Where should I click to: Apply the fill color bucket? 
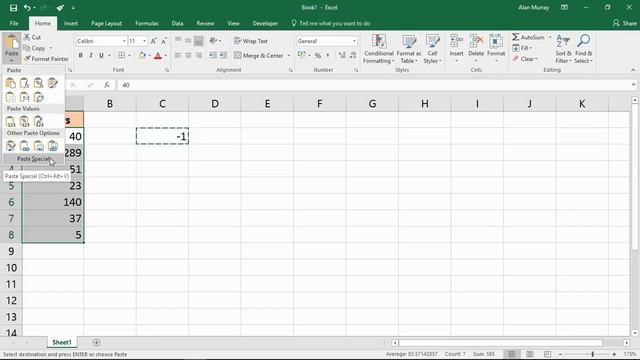click(142, 55)
